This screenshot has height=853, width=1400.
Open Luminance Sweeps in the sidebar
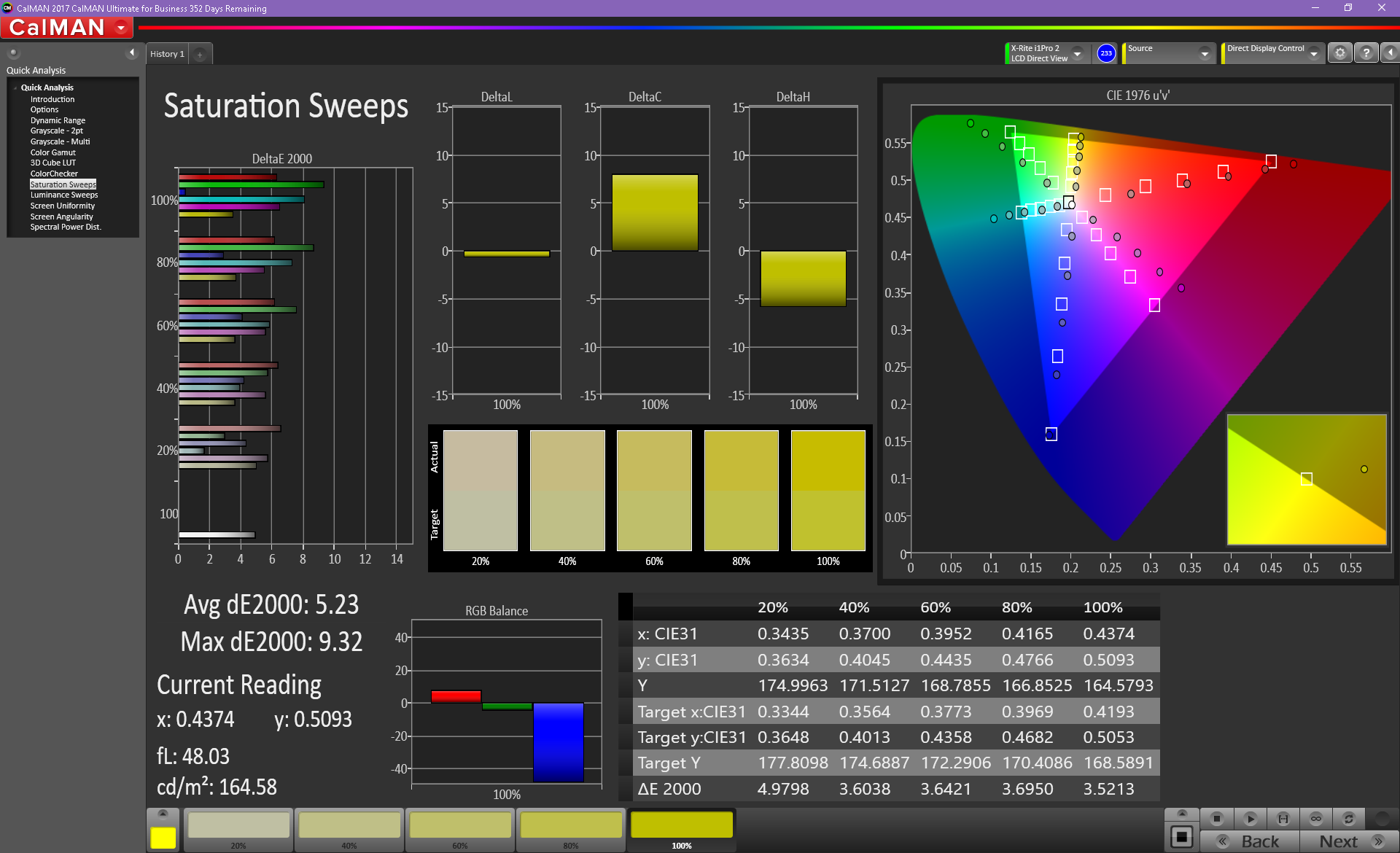64,195
